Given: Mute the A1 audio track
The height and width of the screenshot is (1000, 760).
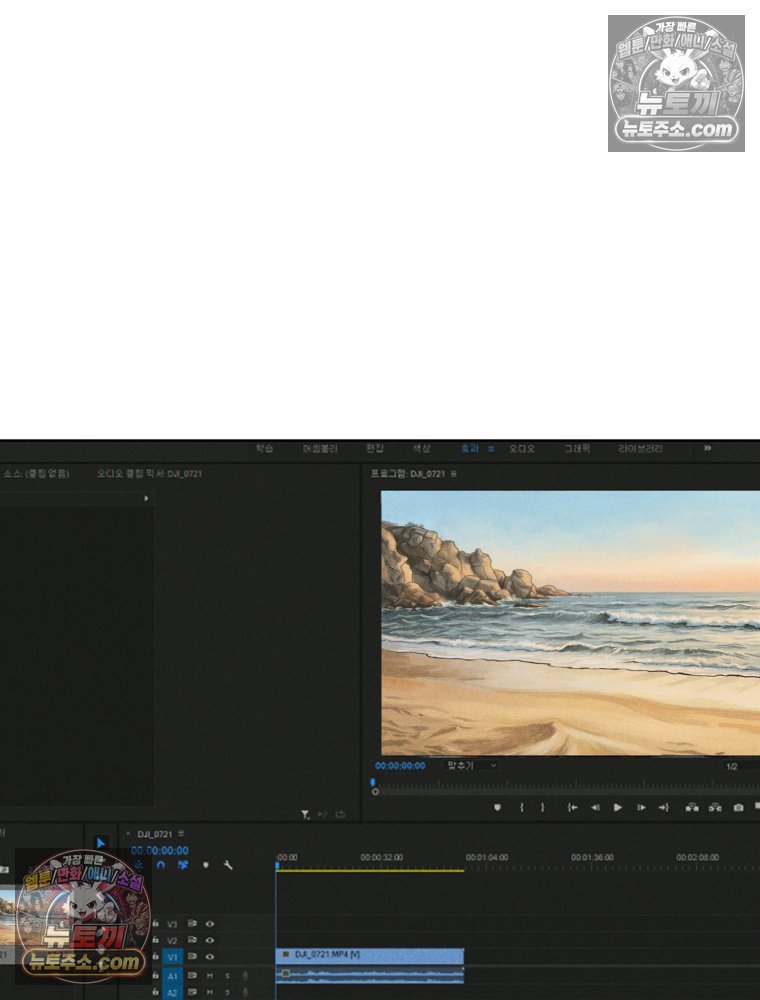Looking at the screenshot, I should [x=209, y=976].
